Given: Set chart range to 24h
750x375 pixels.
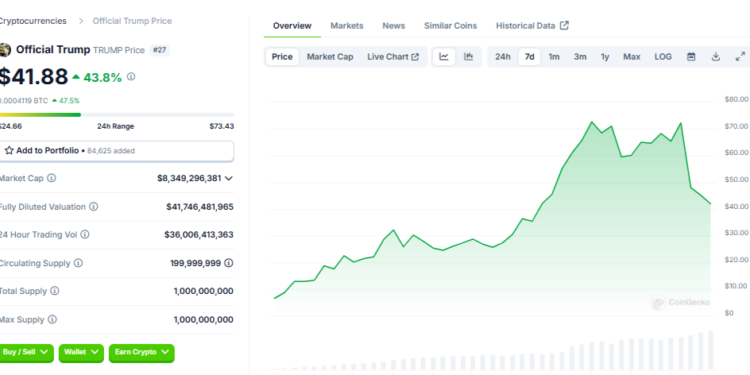Looking at the screenshot, I should click(x=503, y=56).
